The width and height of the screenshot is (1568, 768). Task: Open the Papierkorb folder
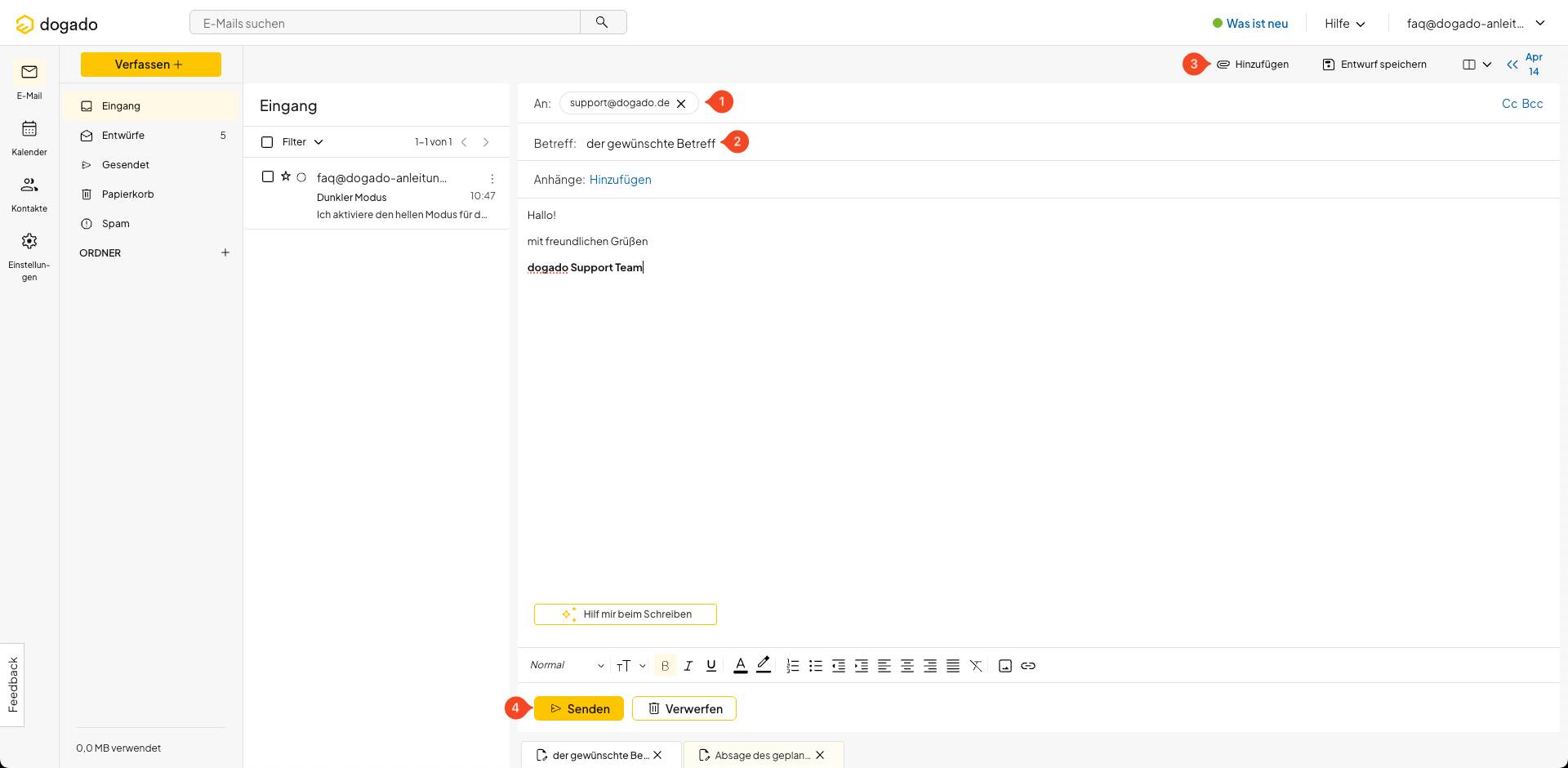tap(151, 194)
